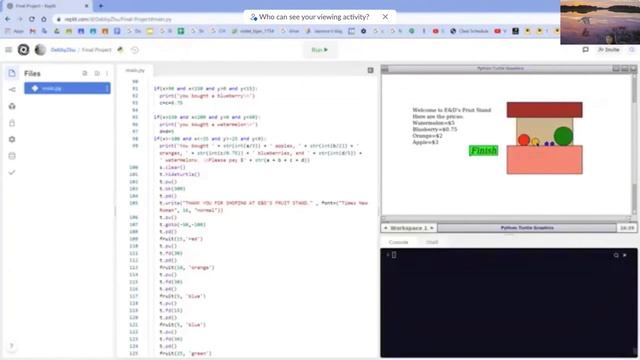The image size is (640, 360).
Task: Switch to the Shell tab
Action: [432, 242]
